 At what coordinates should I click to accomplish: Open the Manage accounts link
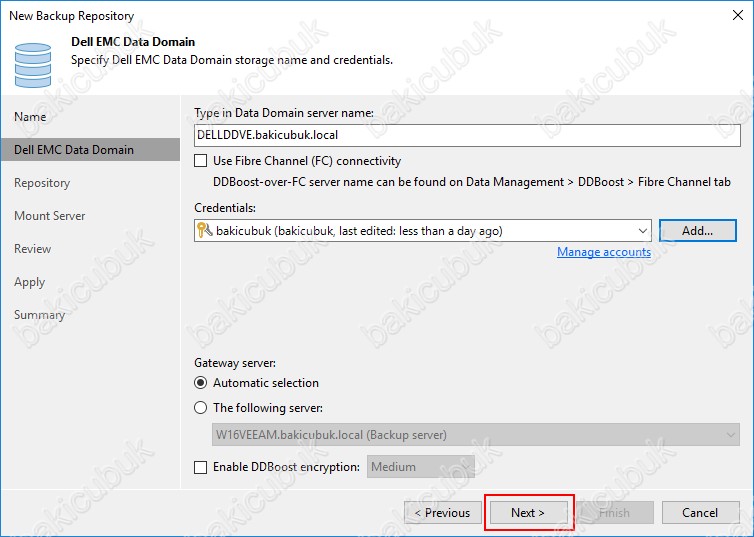pos(604,252)
